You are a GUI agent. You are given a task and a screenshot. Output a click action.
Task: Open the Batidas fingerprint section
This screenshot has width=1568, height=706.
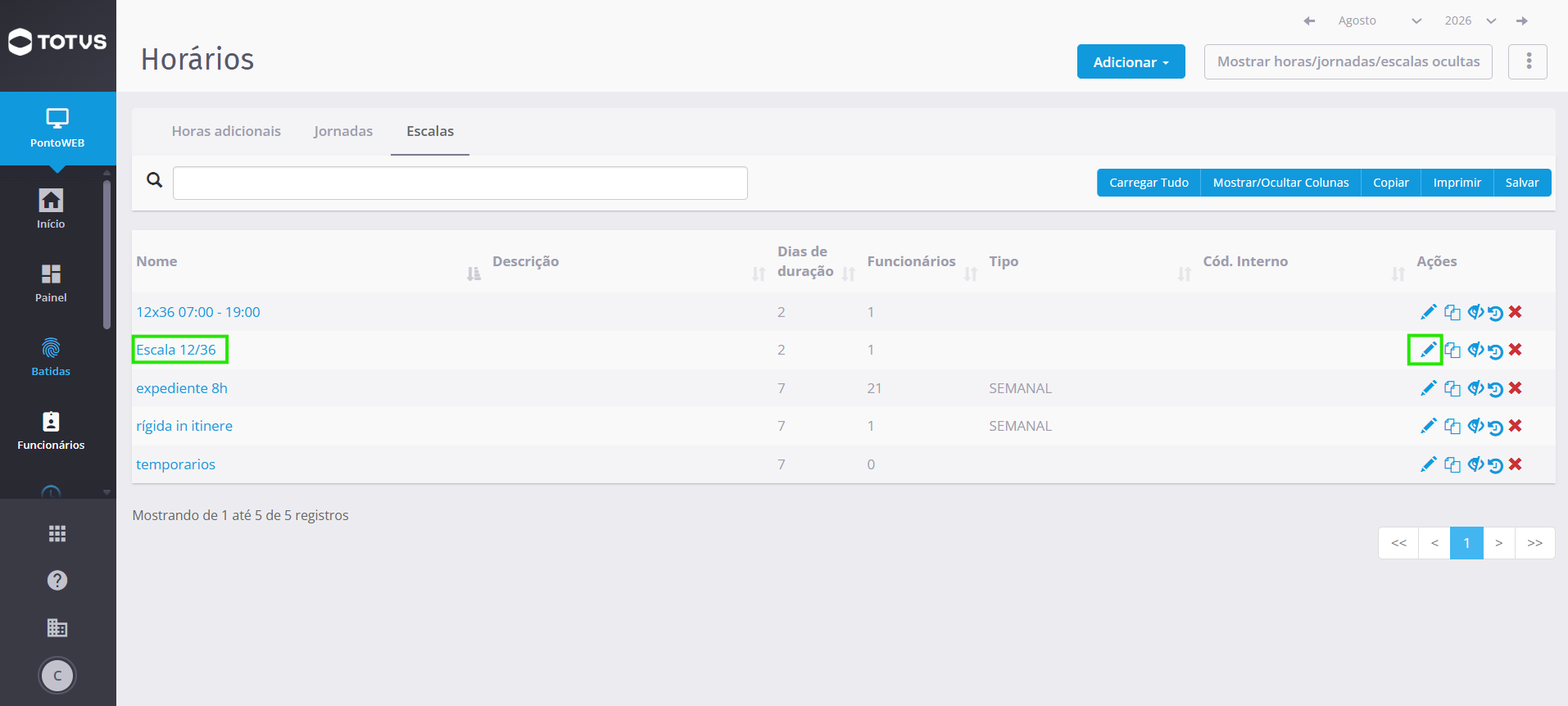(x=51, y=357)
